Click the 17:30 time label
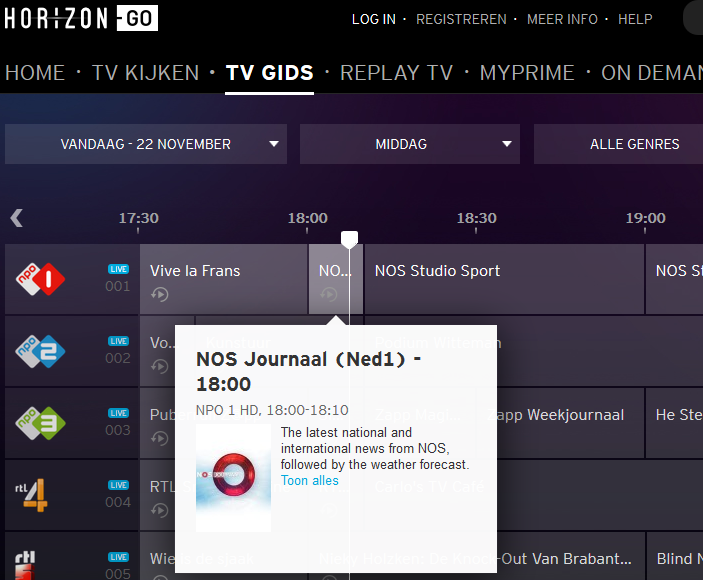 pyautogui.click(x=138, y=218)
